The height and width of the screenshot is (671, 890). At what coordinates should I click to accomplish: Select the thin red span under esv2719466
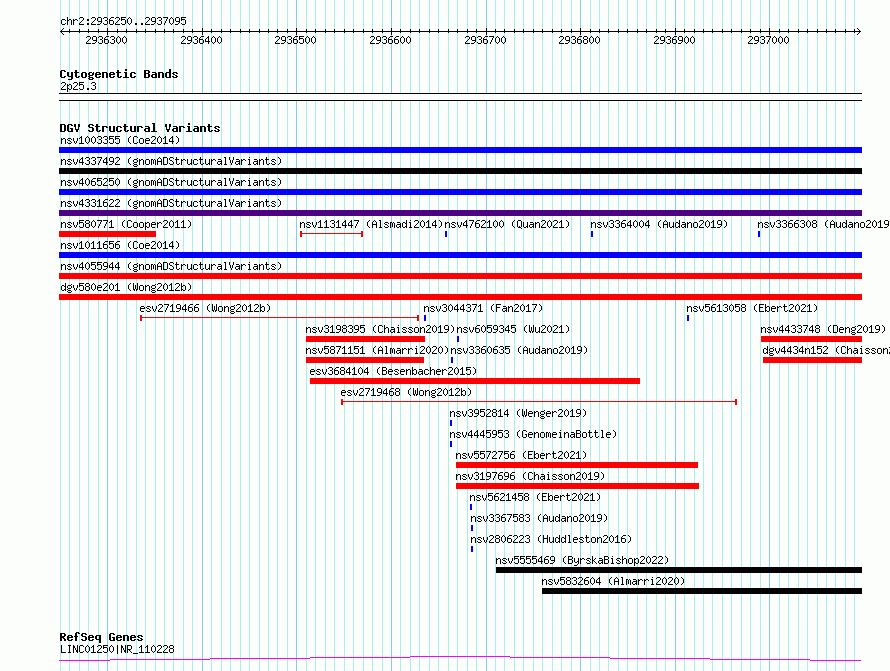point(280,318)
